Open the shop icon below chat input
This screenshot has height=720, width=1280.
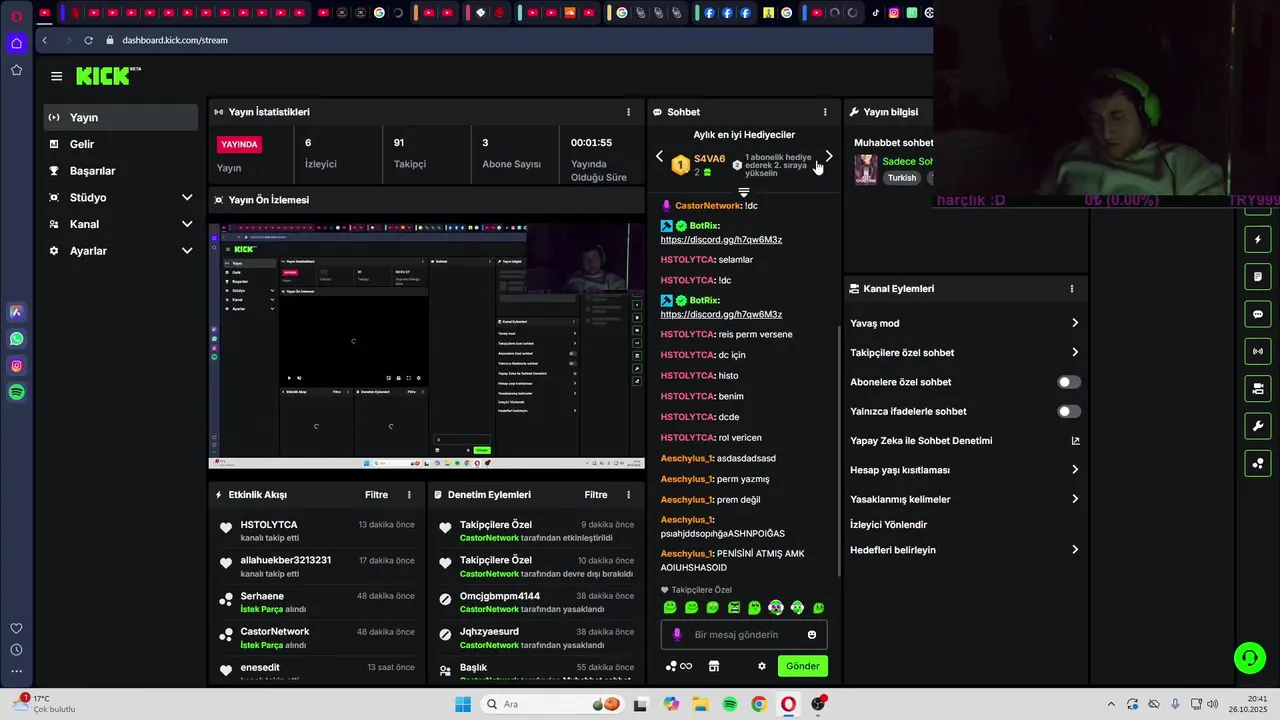[714, 666]
